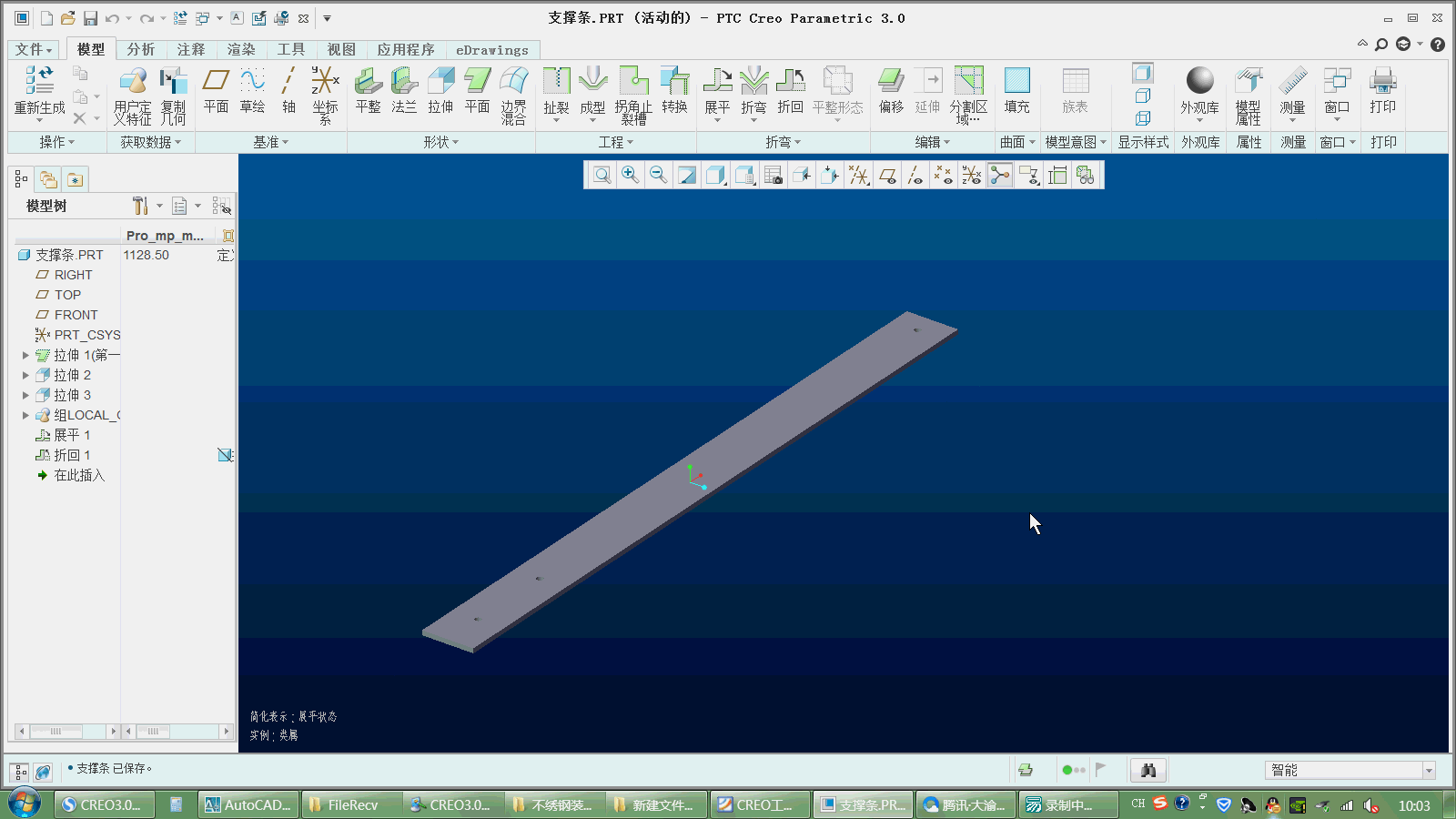Toggle the browser display in status bar
Viewport: 1456px width, 819px height.
(43, 772)
